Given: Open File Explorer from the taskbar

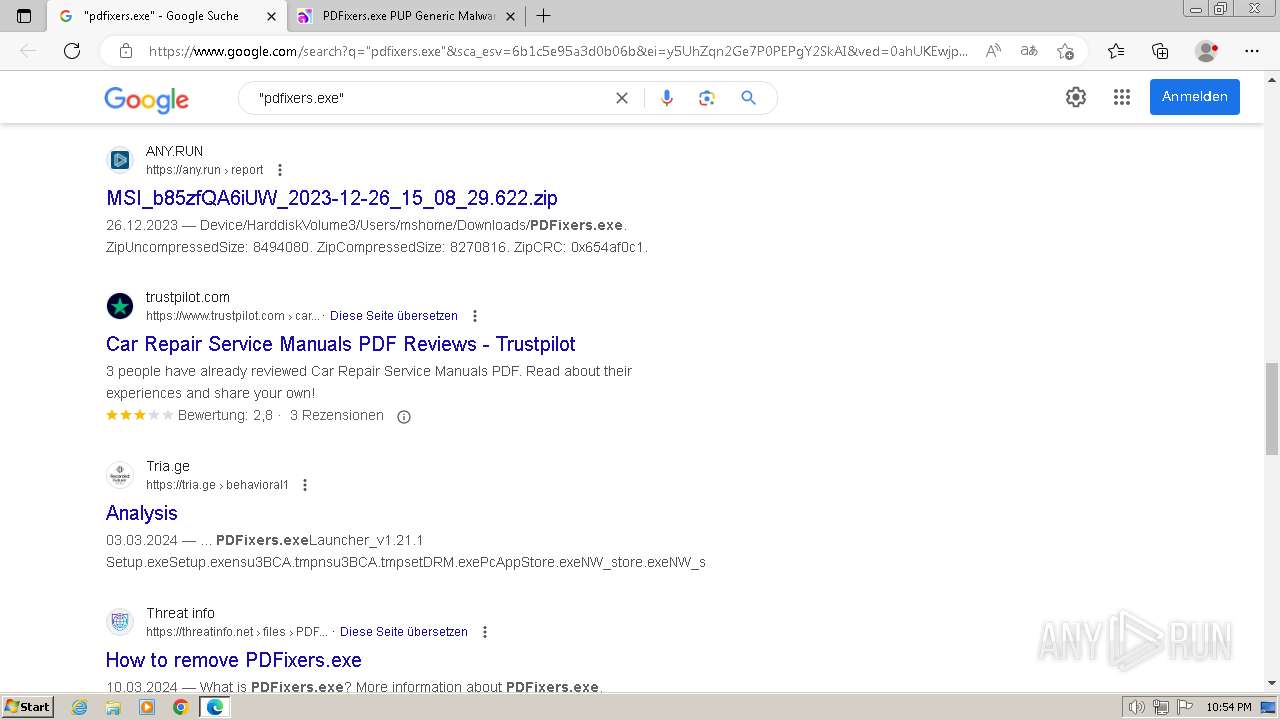Looking at the screenshot, I should (113, 707).
